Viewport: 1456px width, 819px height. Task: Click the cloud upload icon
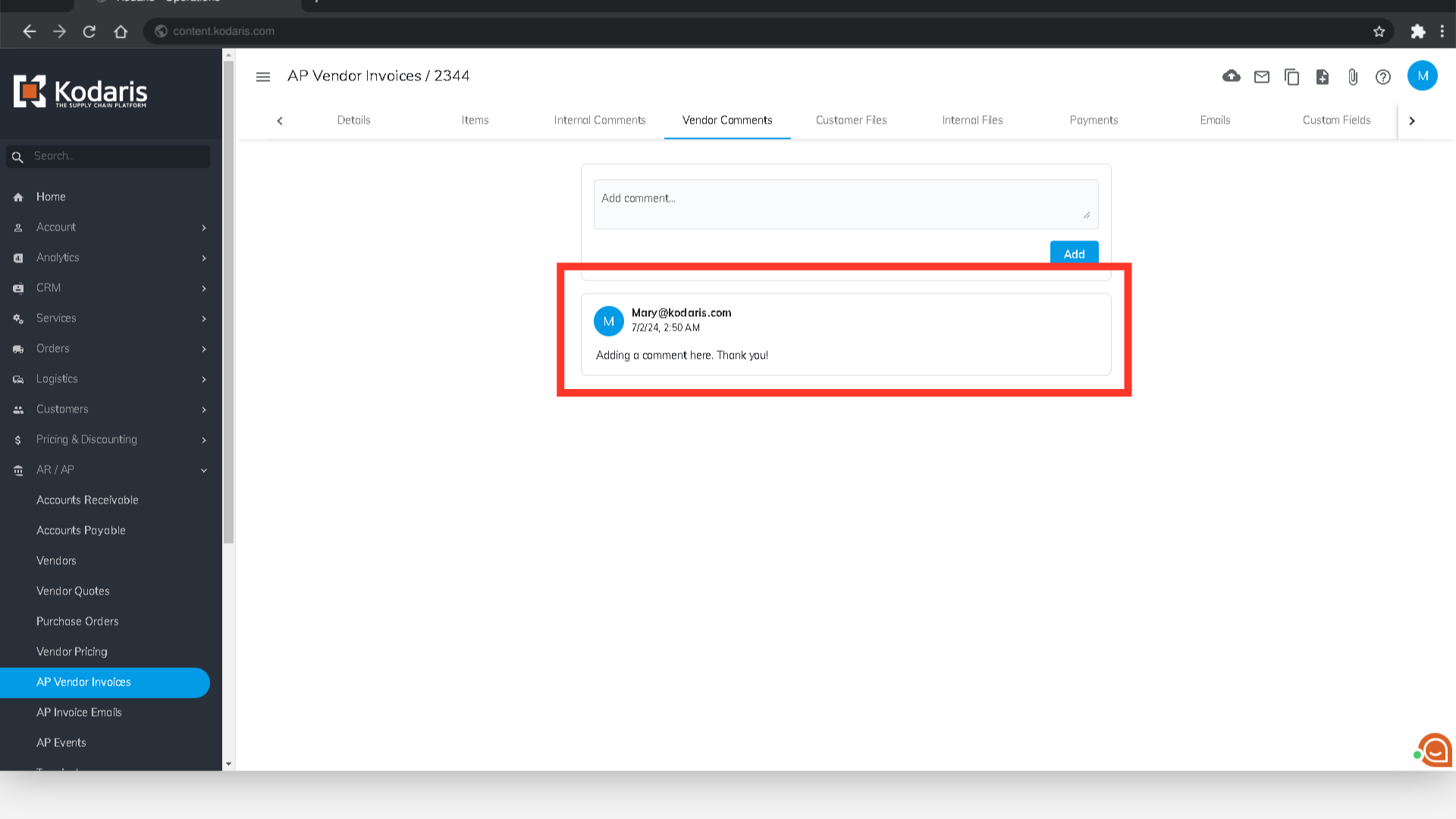click(x=1231, y=77)
